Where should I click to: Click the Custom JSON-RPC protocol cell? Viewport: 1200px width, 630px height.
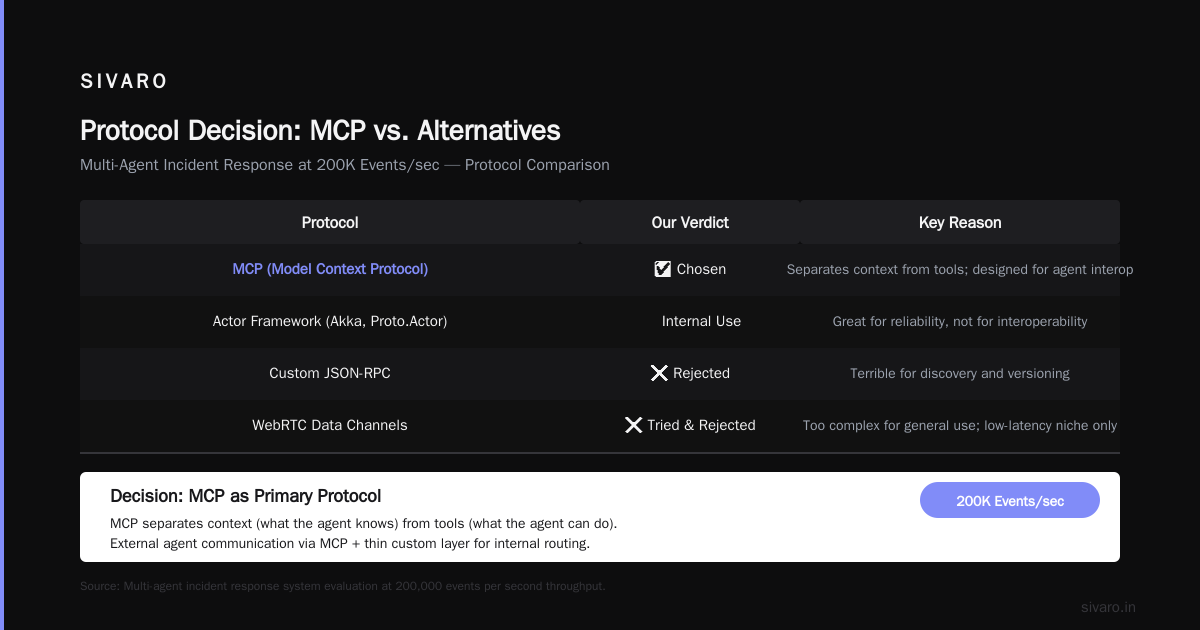coord(330,373)
